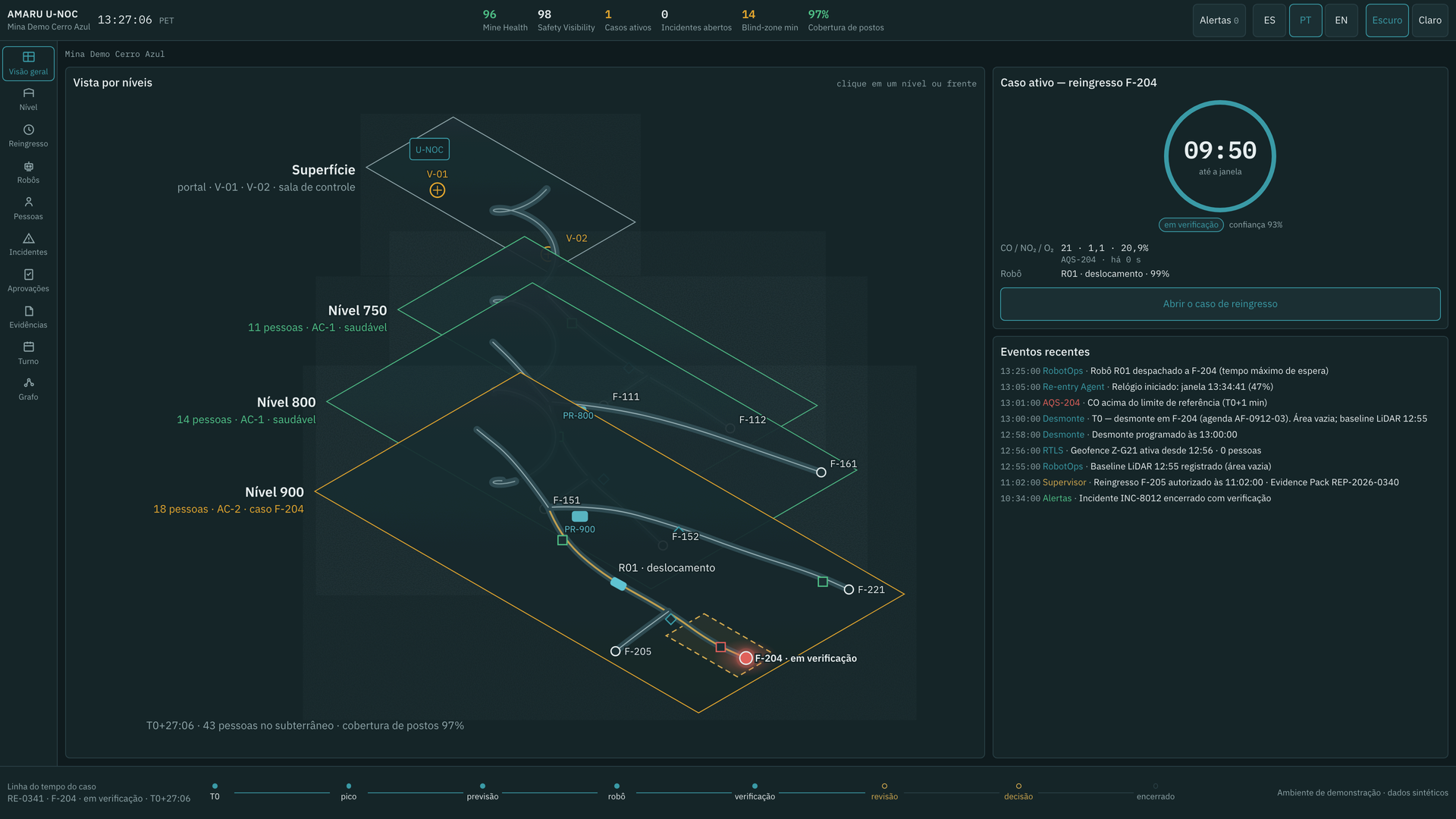Click the green square sensor near F-221
This screenshot has width=1456, height=819.
[823, 582]
